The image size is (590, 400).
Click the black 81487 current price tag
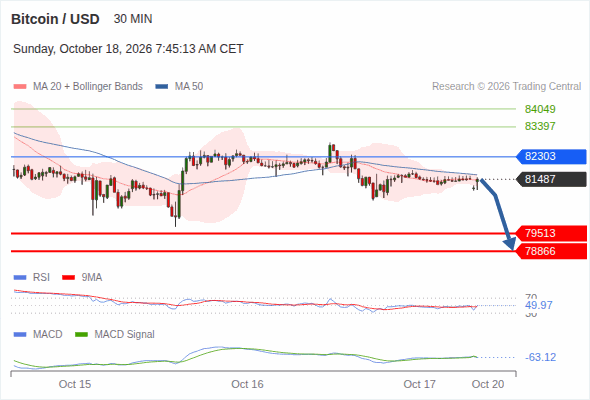551,179
